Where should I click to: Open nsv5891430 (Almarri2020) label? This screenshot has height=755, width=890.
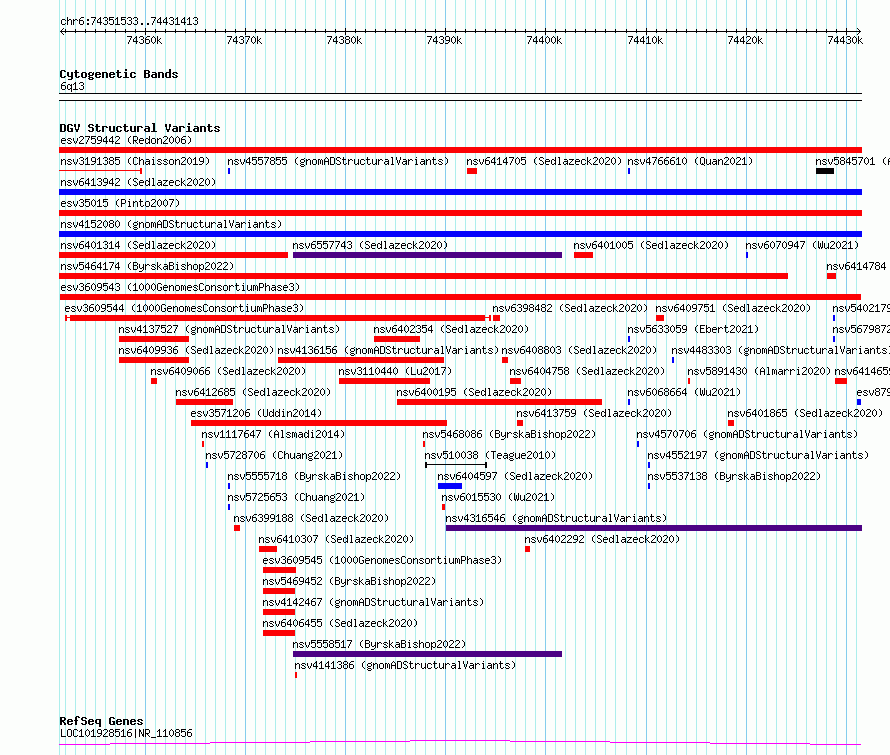[759, 371]
